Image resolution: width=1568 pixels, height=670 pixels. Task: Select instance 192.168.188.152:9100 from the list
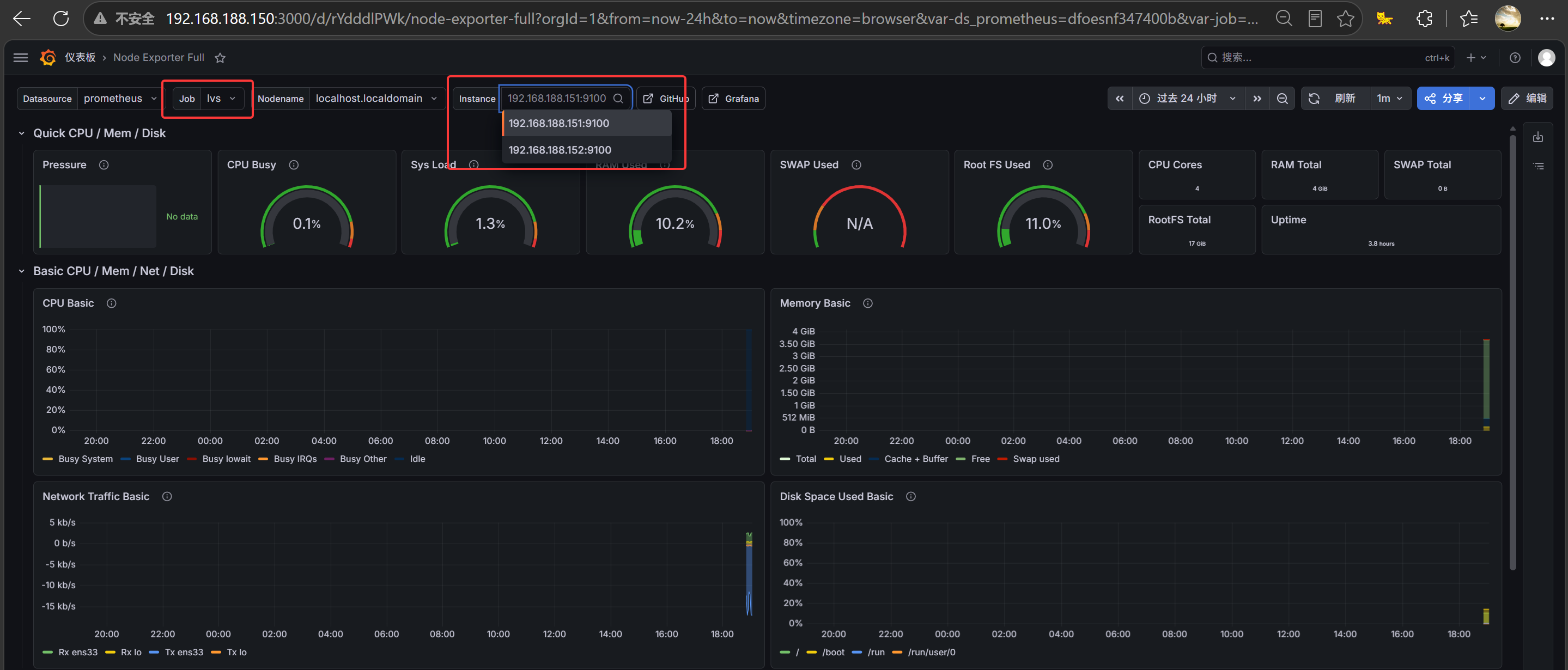(x=587, y=150)
